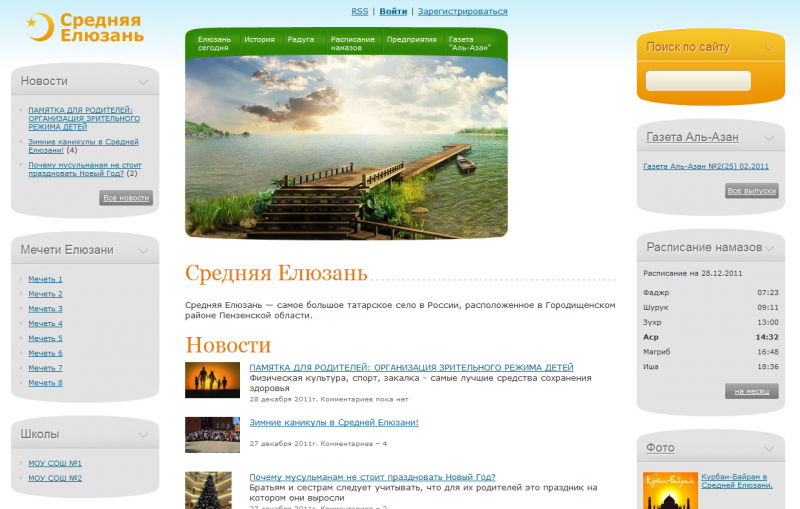Viewport: 800px width, 509px height.
Task: Click the crescent moon site logo
Action: [40, 27]
